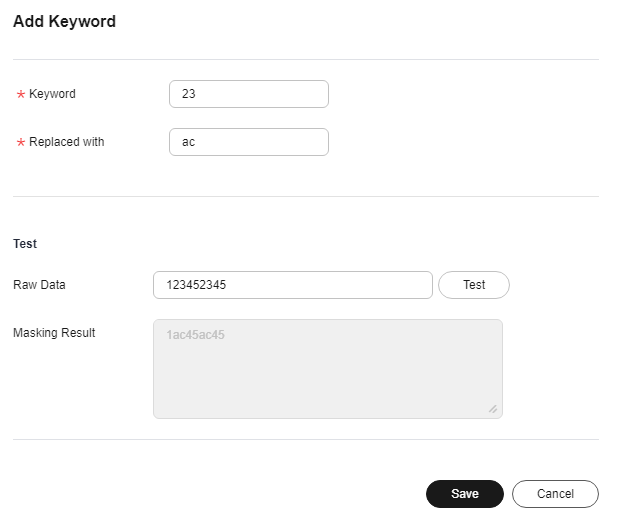
Task: Select the Raw Data input box
Action: 292,285
